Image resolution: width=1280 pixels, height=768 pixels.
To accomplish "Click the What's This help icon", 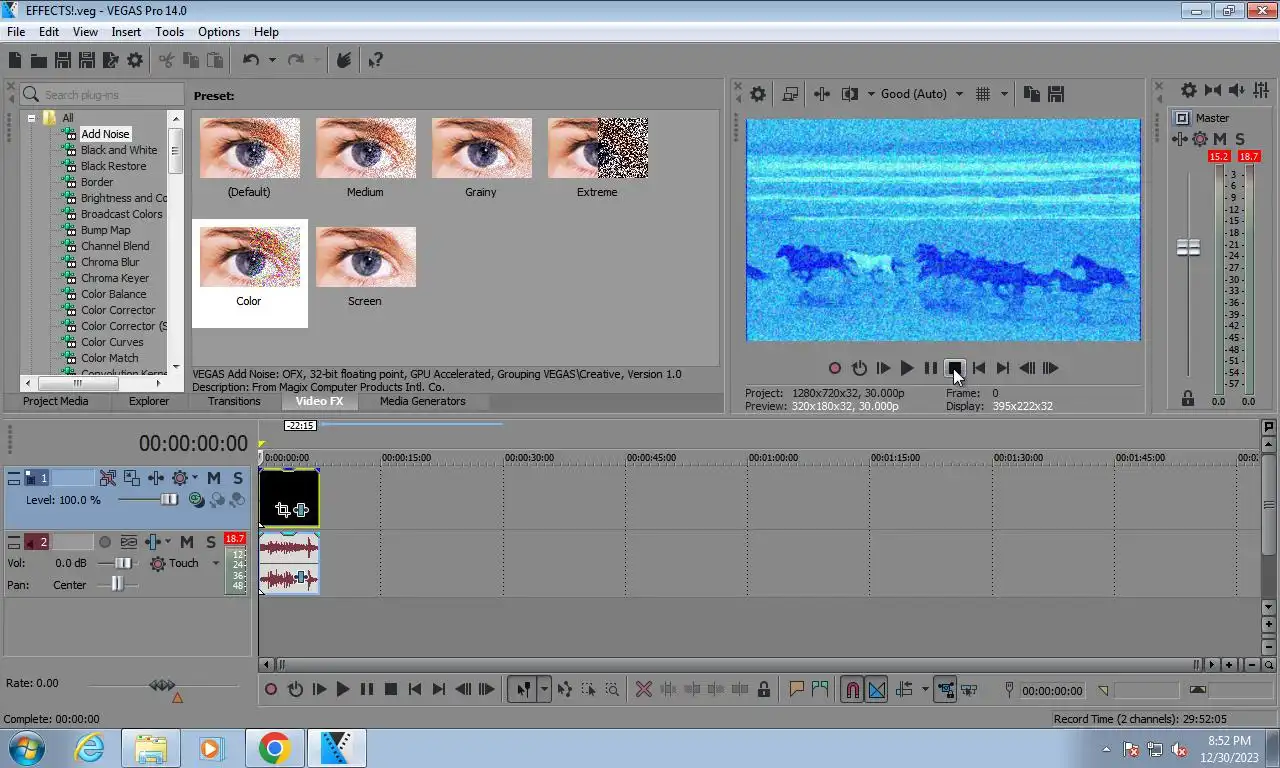I will tap(375, 61).
